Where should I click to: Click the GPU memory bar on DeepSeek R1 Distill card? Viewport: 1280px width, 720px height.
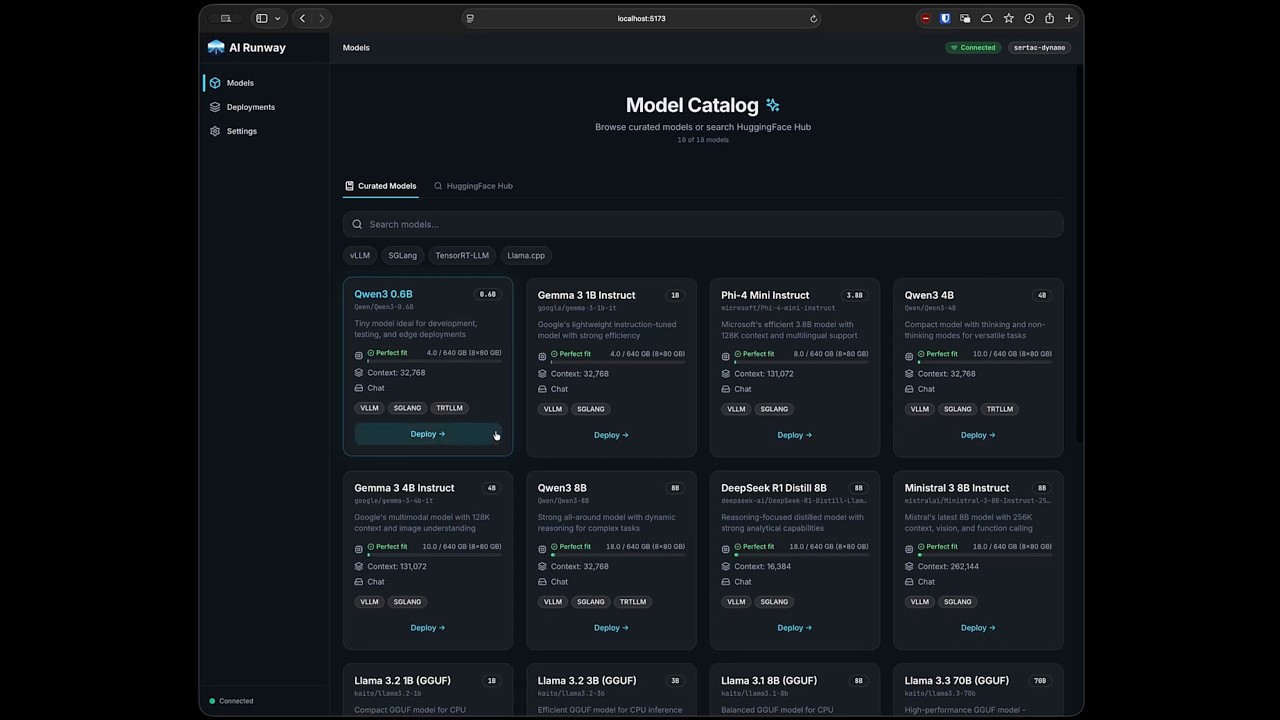(801, 554)
